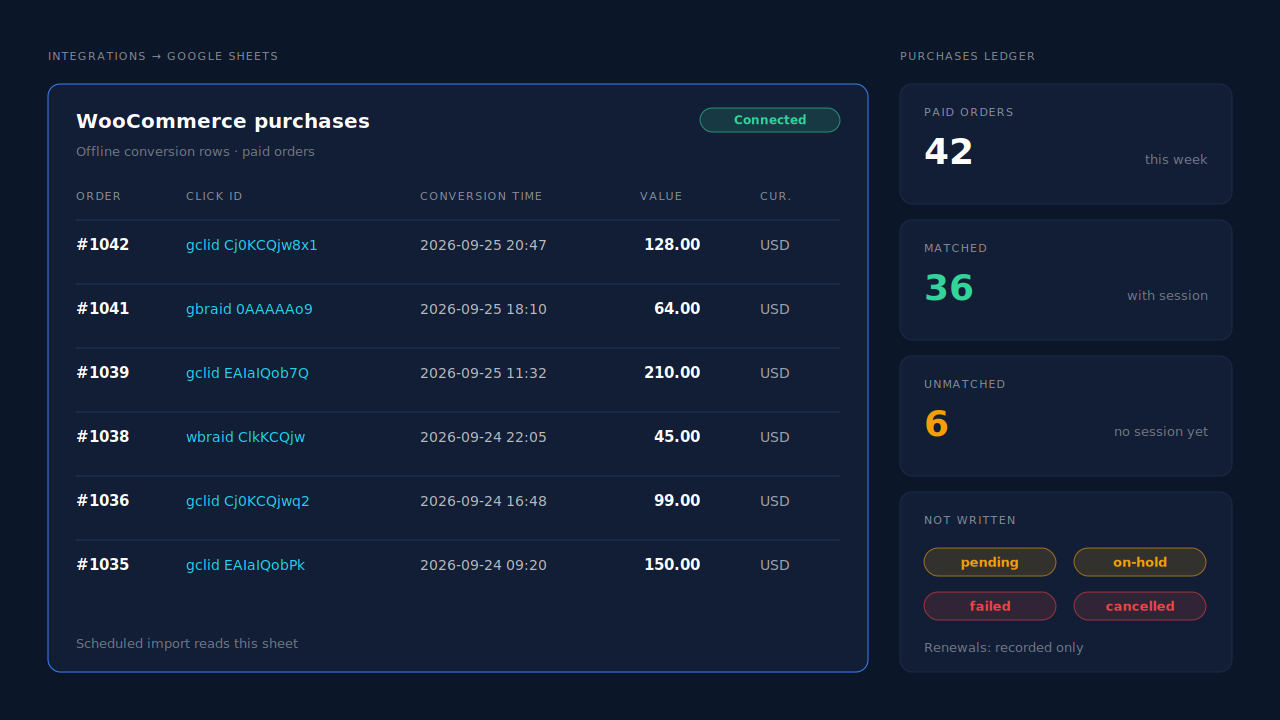The image size is (1280, 720).
Task: Click the Conversion Time column header
Action: [x=481, y=196]
